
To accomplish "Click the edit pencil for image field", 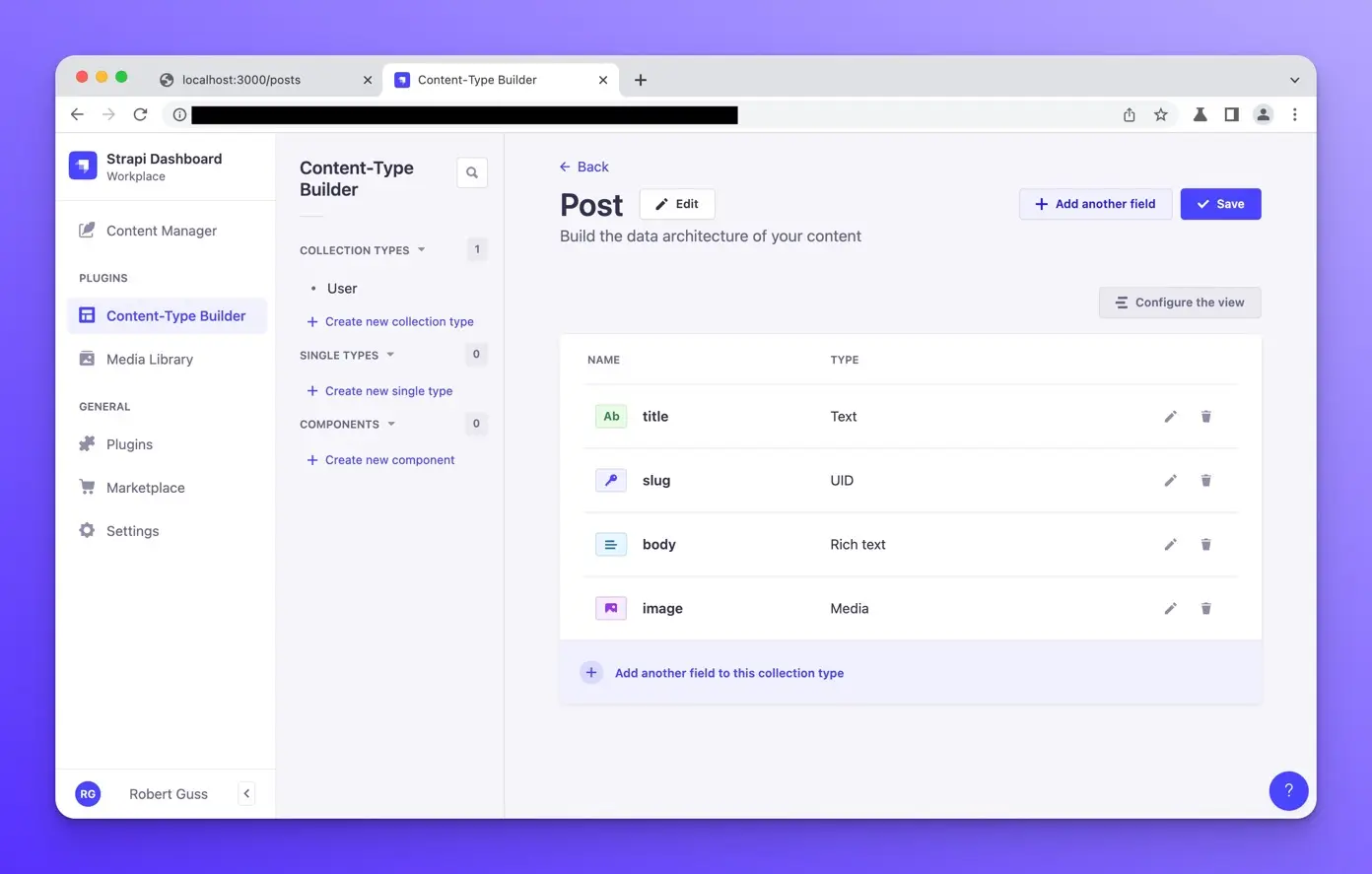I will [1170, 609].
